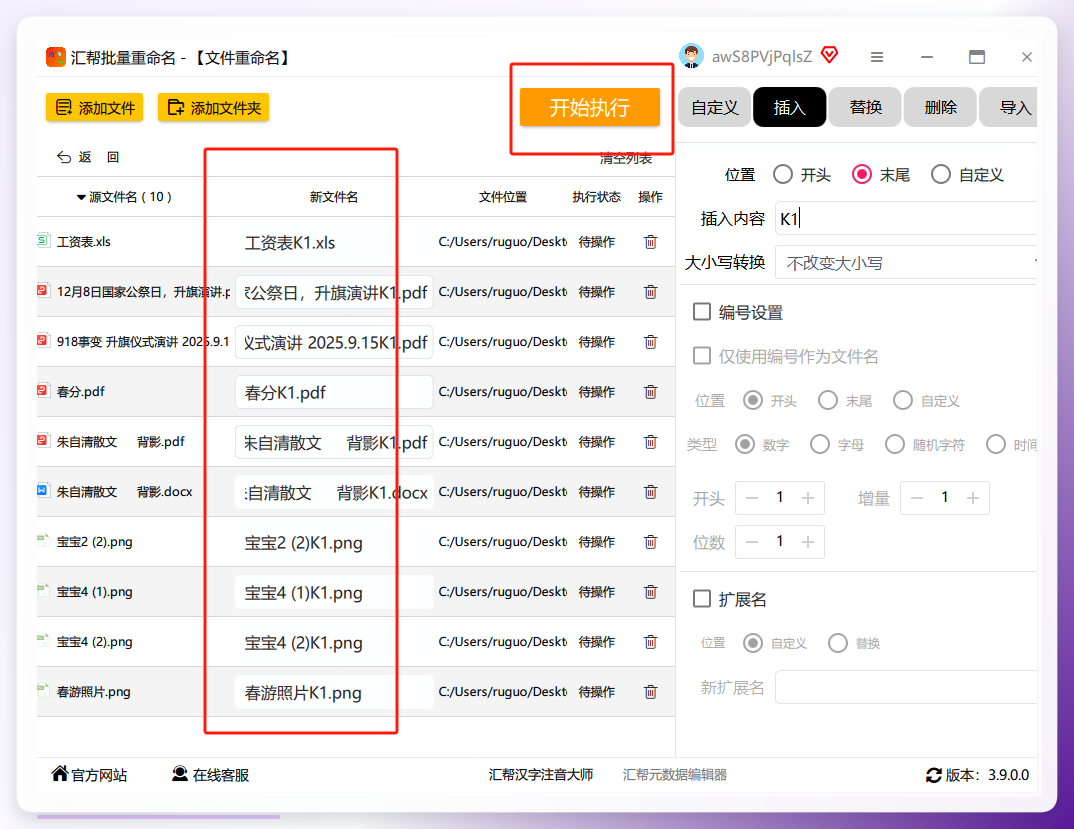1074x829 pixels.
Task: Click the 返回 back arrow
Action: point(64,158)
